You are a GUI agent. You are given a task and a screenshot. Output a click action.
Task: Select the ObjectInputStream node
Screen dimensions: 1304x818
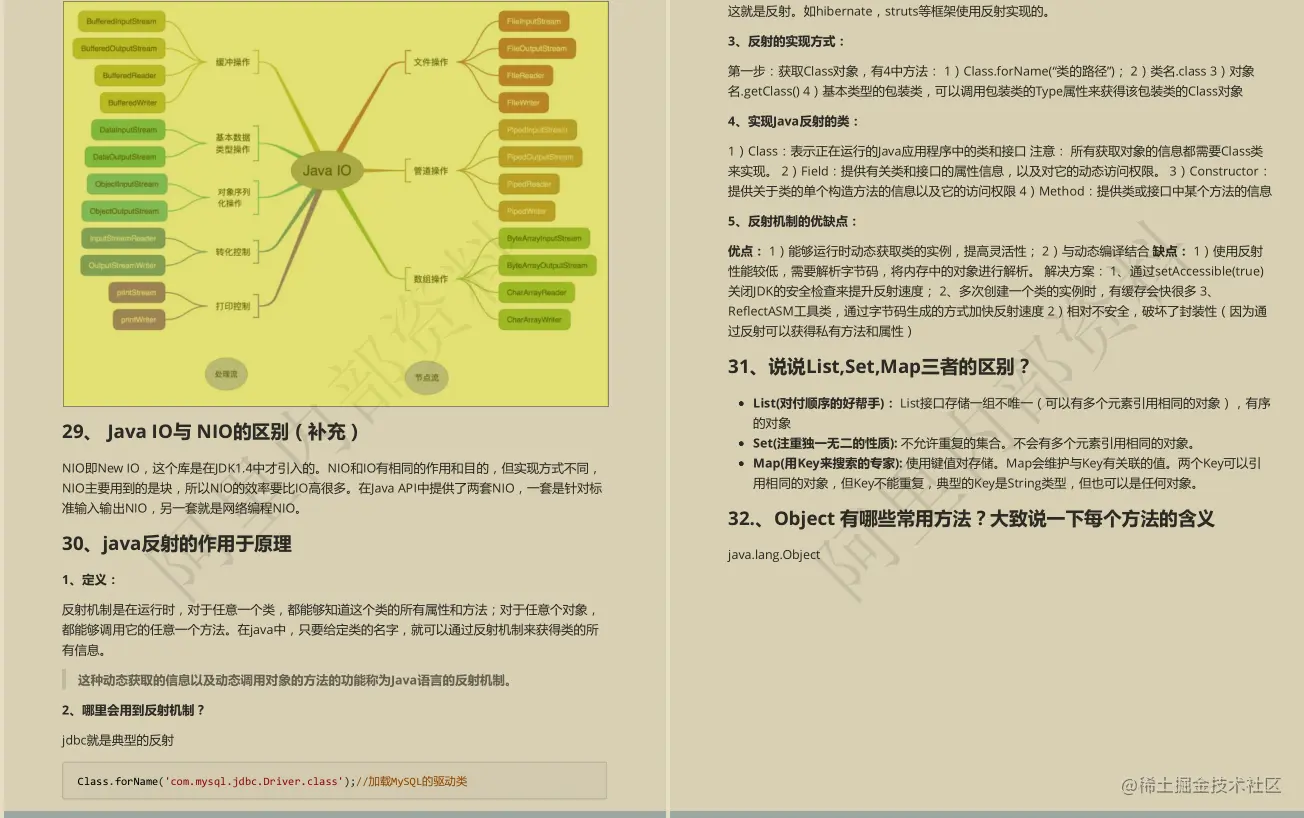129,184
